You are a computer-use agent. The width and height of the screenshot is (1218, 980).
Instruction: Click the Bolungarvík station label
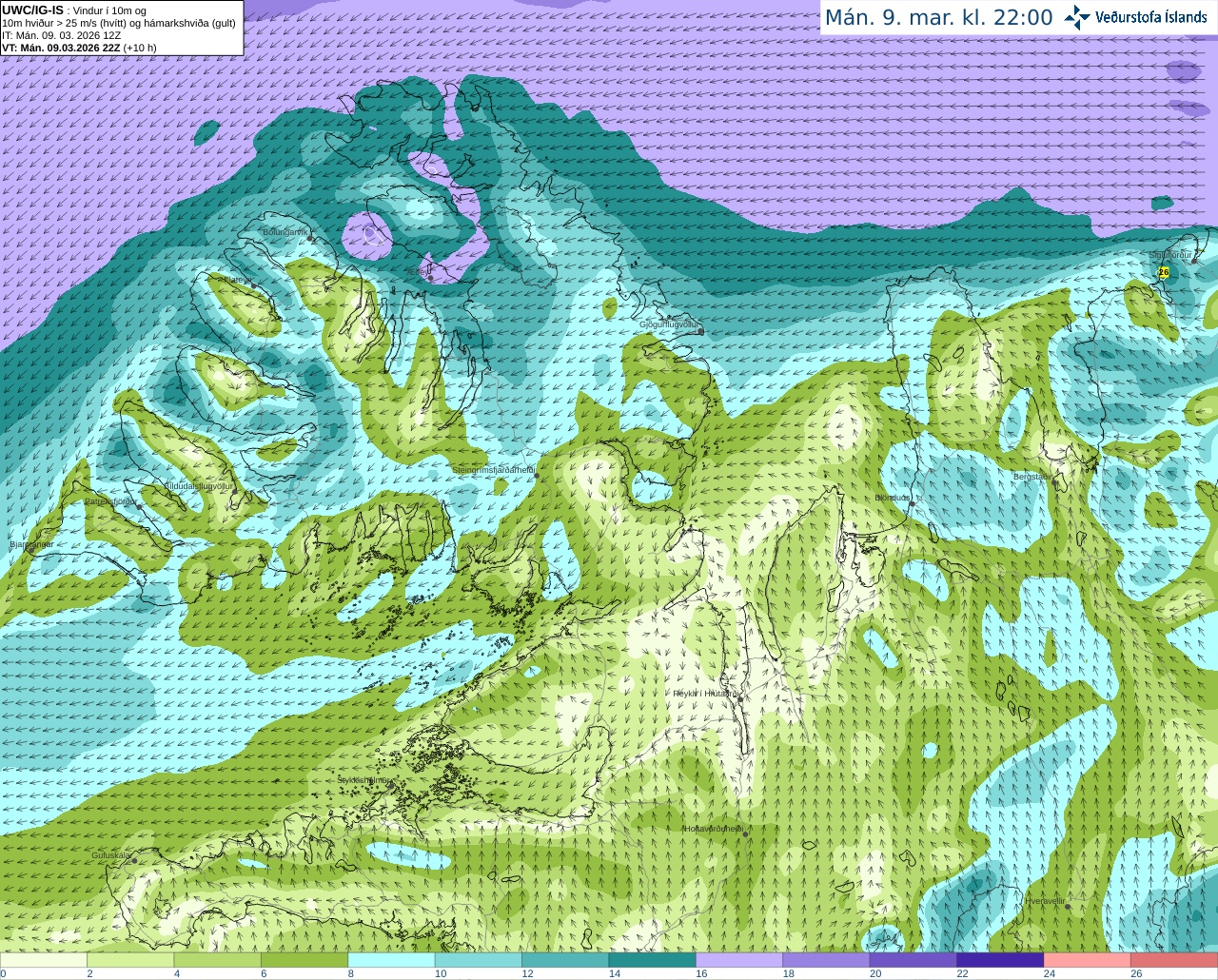click(x=285, y=232)
